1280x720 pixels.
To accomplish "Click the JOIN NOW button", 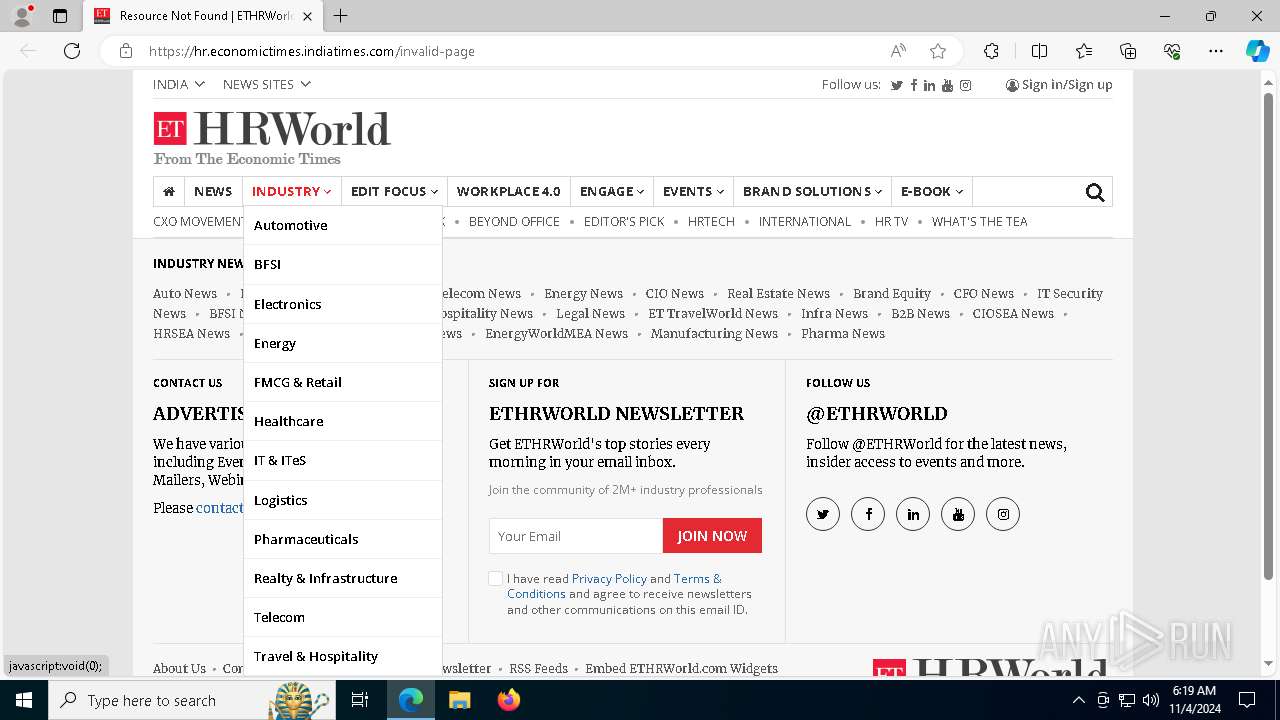I will click(712, 536).
